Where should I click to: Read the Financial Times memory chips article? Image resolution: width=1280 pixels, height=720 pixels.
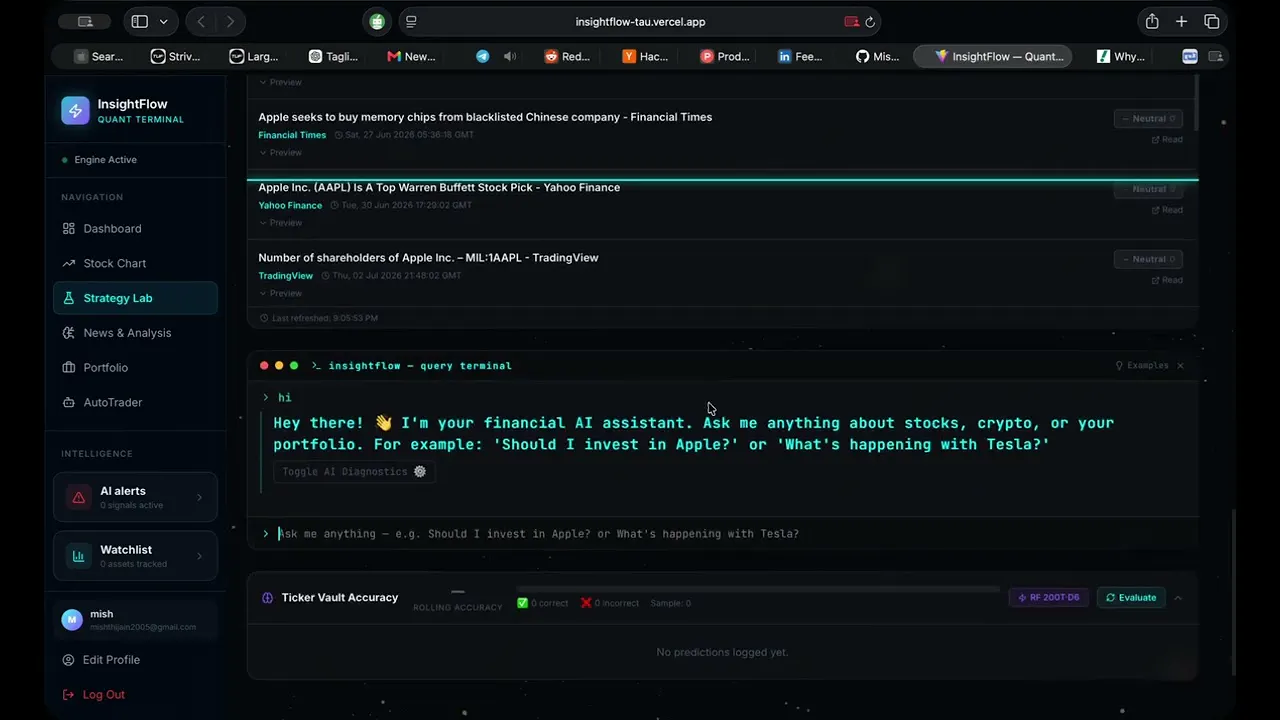(1167, 140)
